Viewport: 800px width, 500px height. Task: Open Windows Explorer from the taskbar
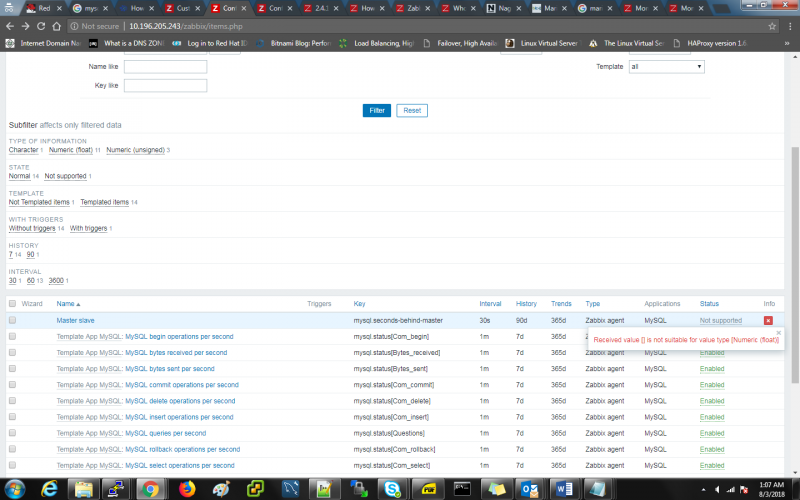pyautogui.click(x=83, y=489)
